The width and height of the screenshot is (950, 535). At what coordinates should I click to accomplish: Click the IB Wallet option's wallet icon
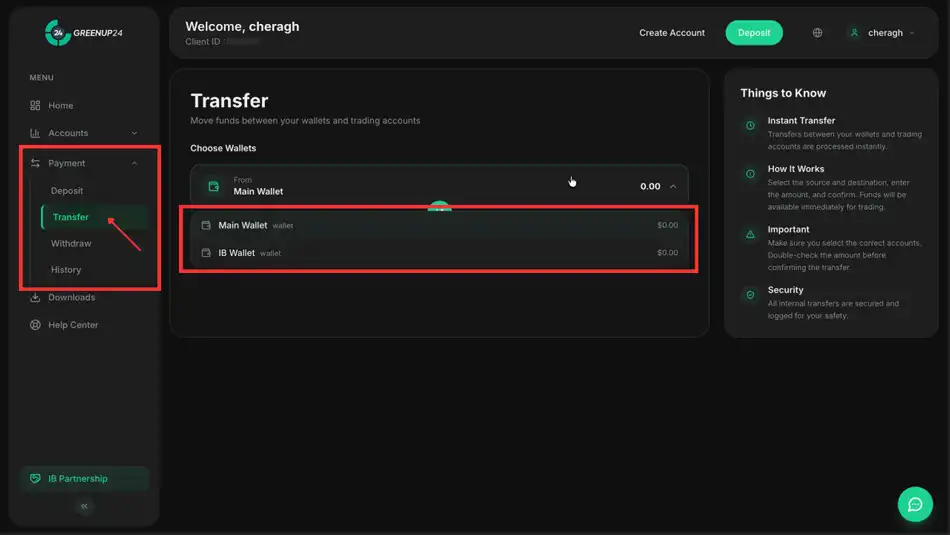(x=206, y=253)
